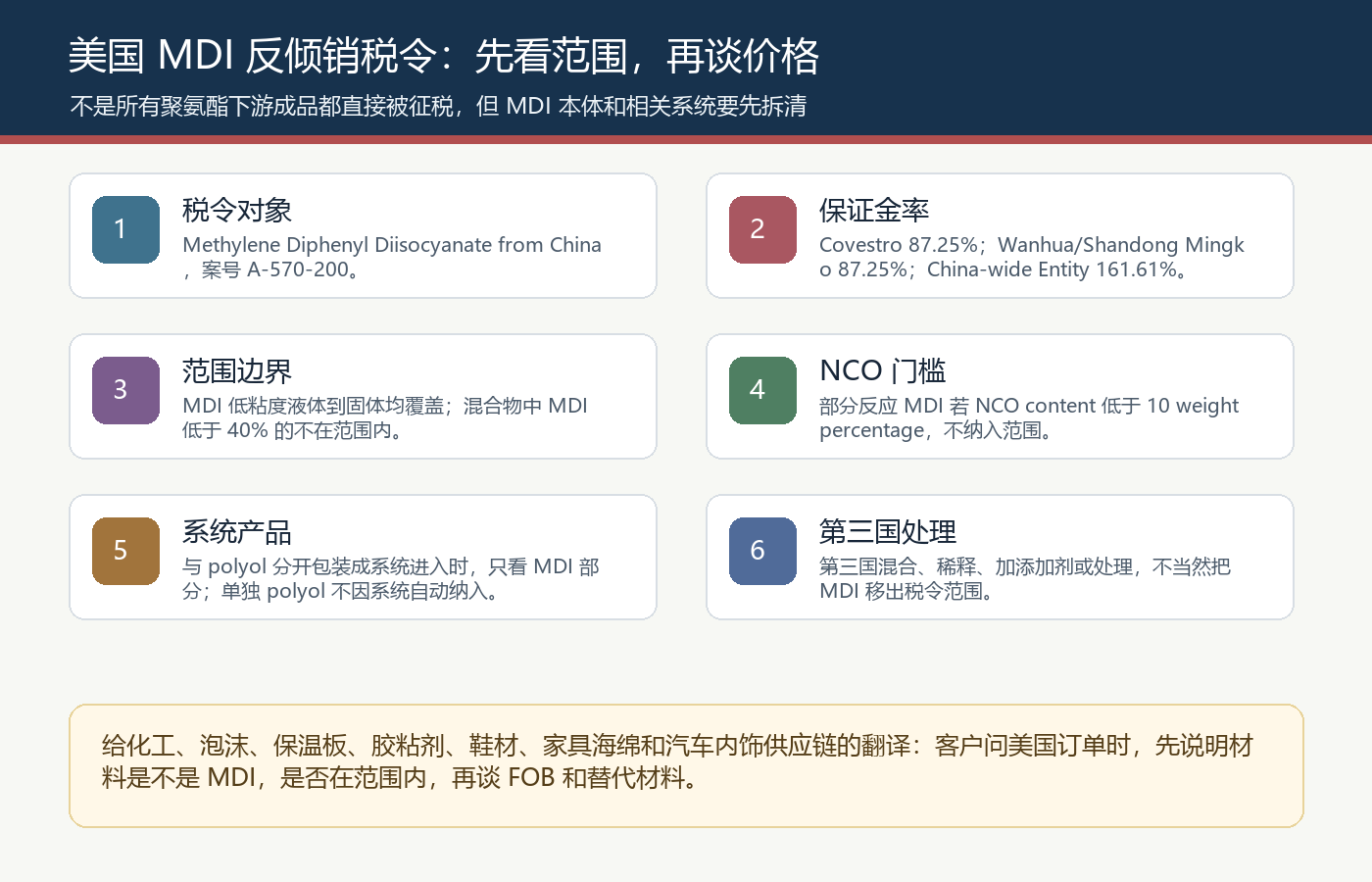The height and width of the screenshot is (882, 1372).
Task: Click the slate-blue number 6 badge
Action: 762,551
